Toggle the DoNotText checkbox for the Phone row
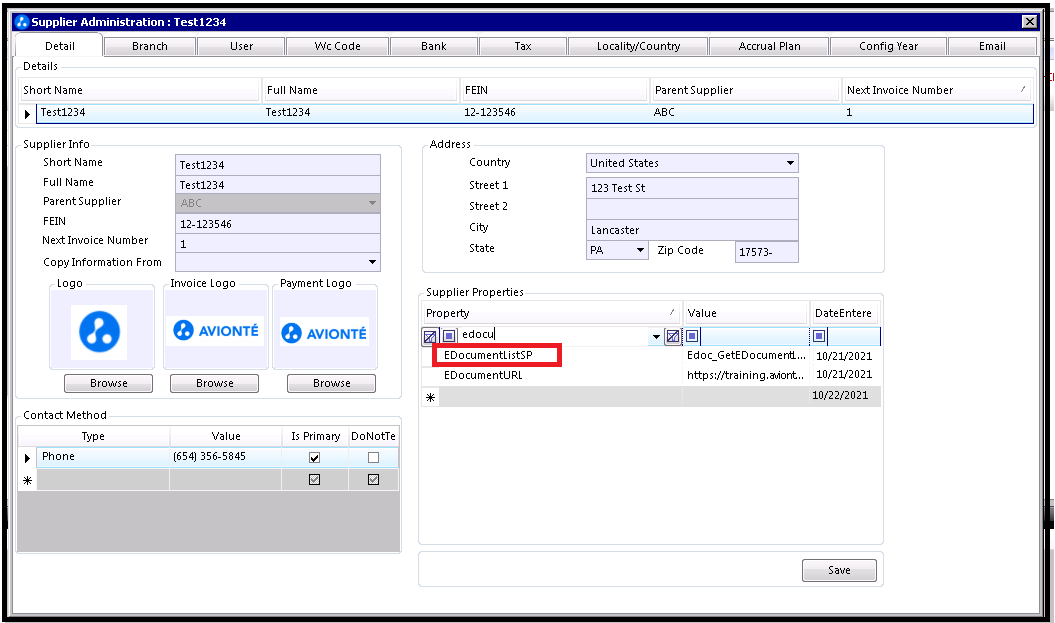 coord(373,457)
